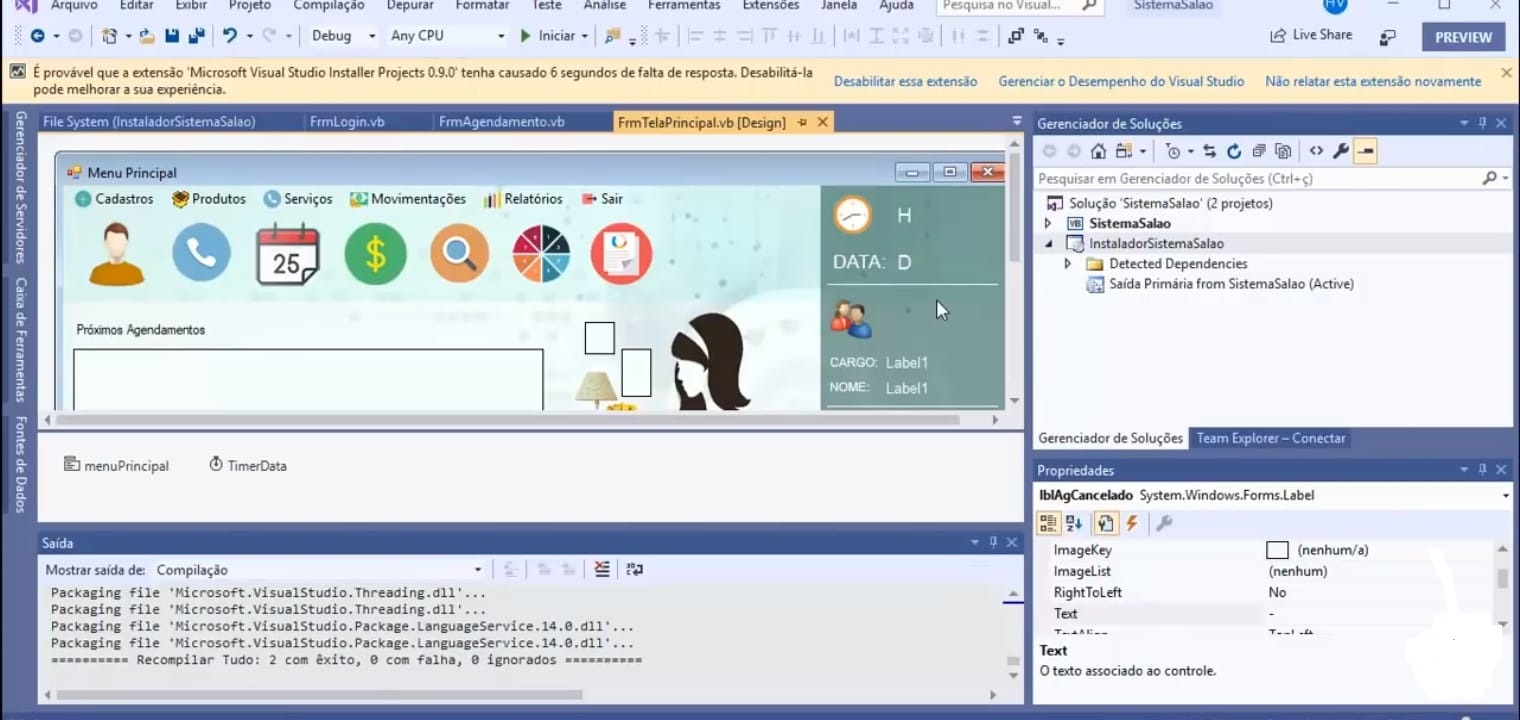Screen dimensions: 1520x720
Task: Click the colorful pie wheel icon
Action: tap(541, 253)
